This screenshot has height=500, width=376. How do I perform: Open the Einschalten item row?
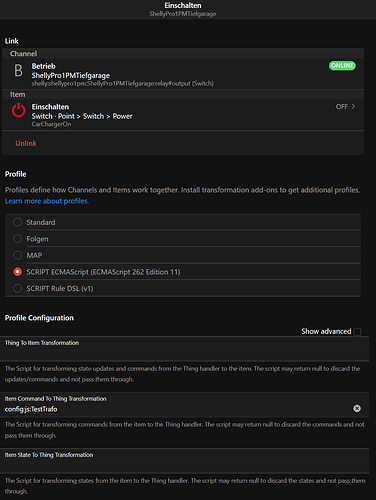[x=183, y=115]
